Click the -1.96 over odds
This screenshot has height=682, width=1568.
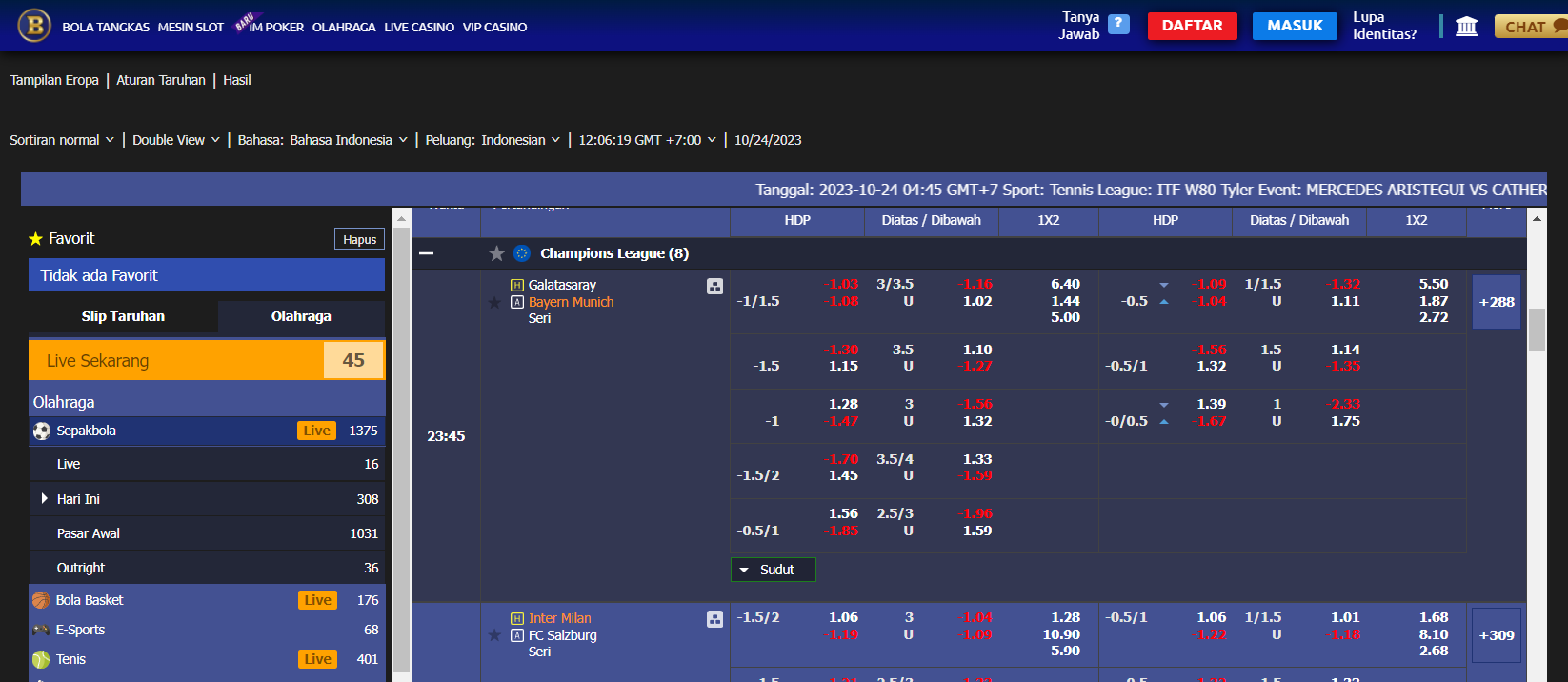[975, 513]
